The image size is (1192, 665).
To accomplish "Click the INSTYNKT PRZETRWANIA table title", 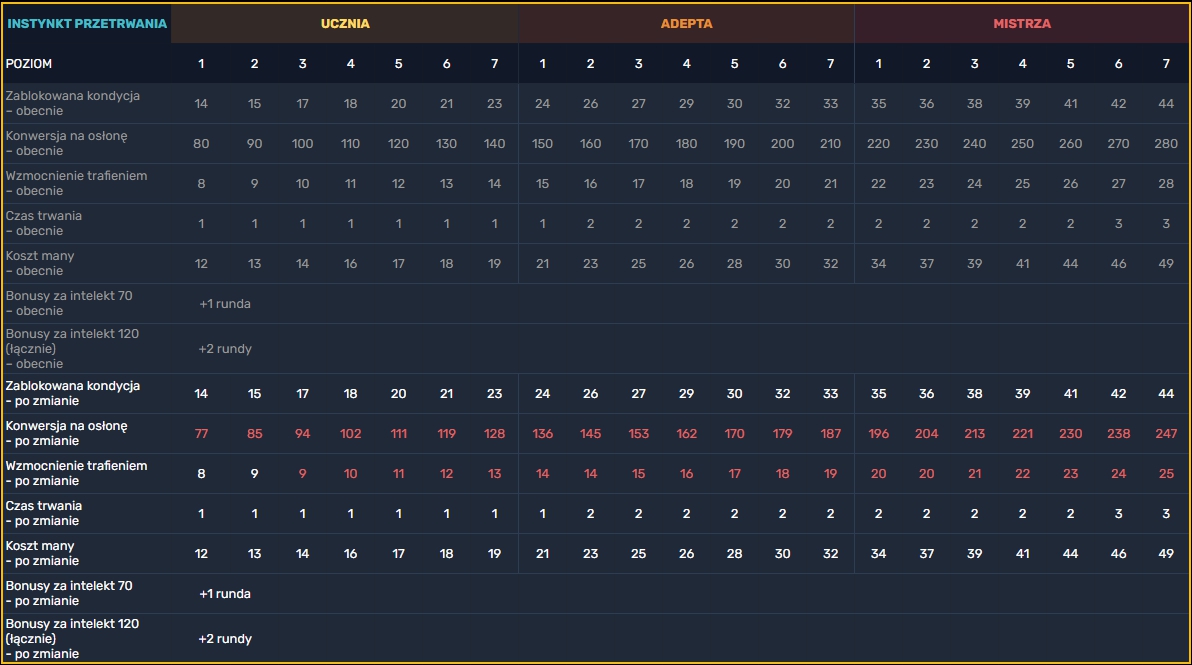I will [87, 24].
